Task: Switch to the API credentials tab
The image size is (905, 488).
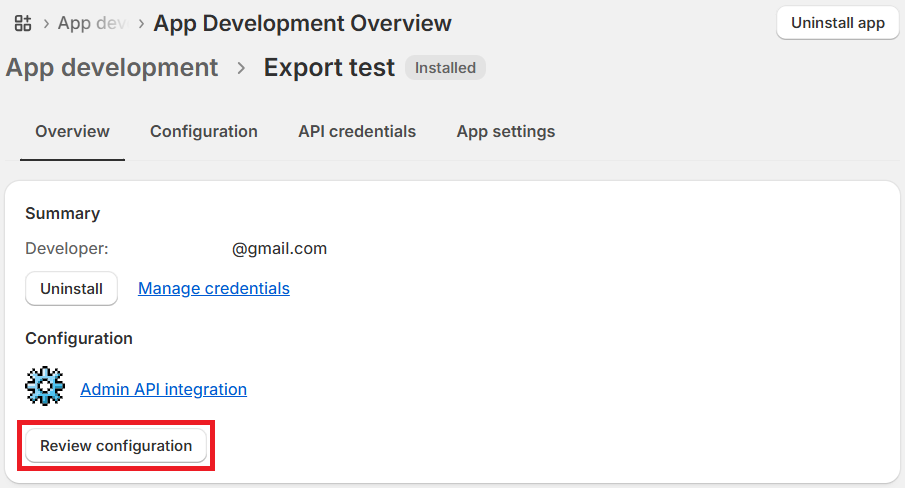Action: point(357,132)
